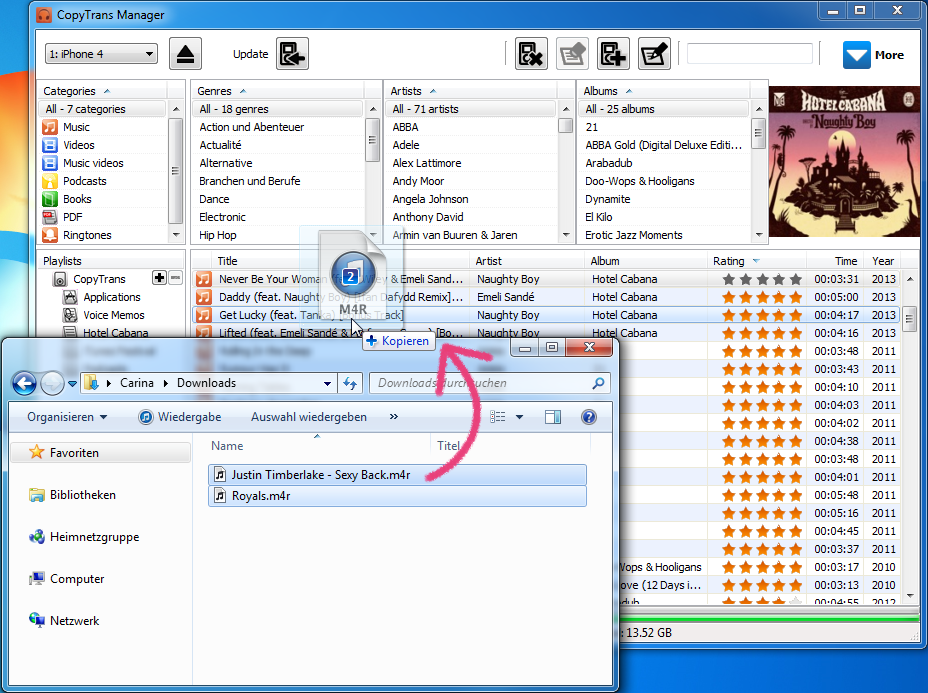Click the delete track toolbar icon

(x=531, y=54)
